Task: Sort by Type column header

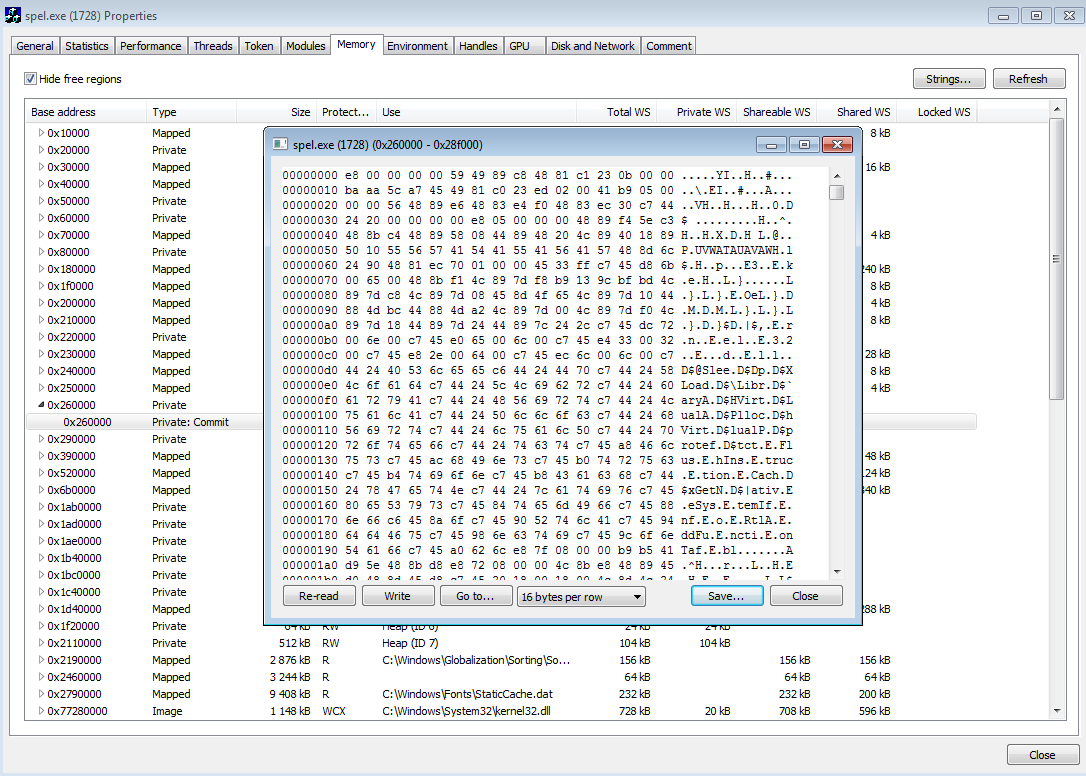Action: coord(191,112)
